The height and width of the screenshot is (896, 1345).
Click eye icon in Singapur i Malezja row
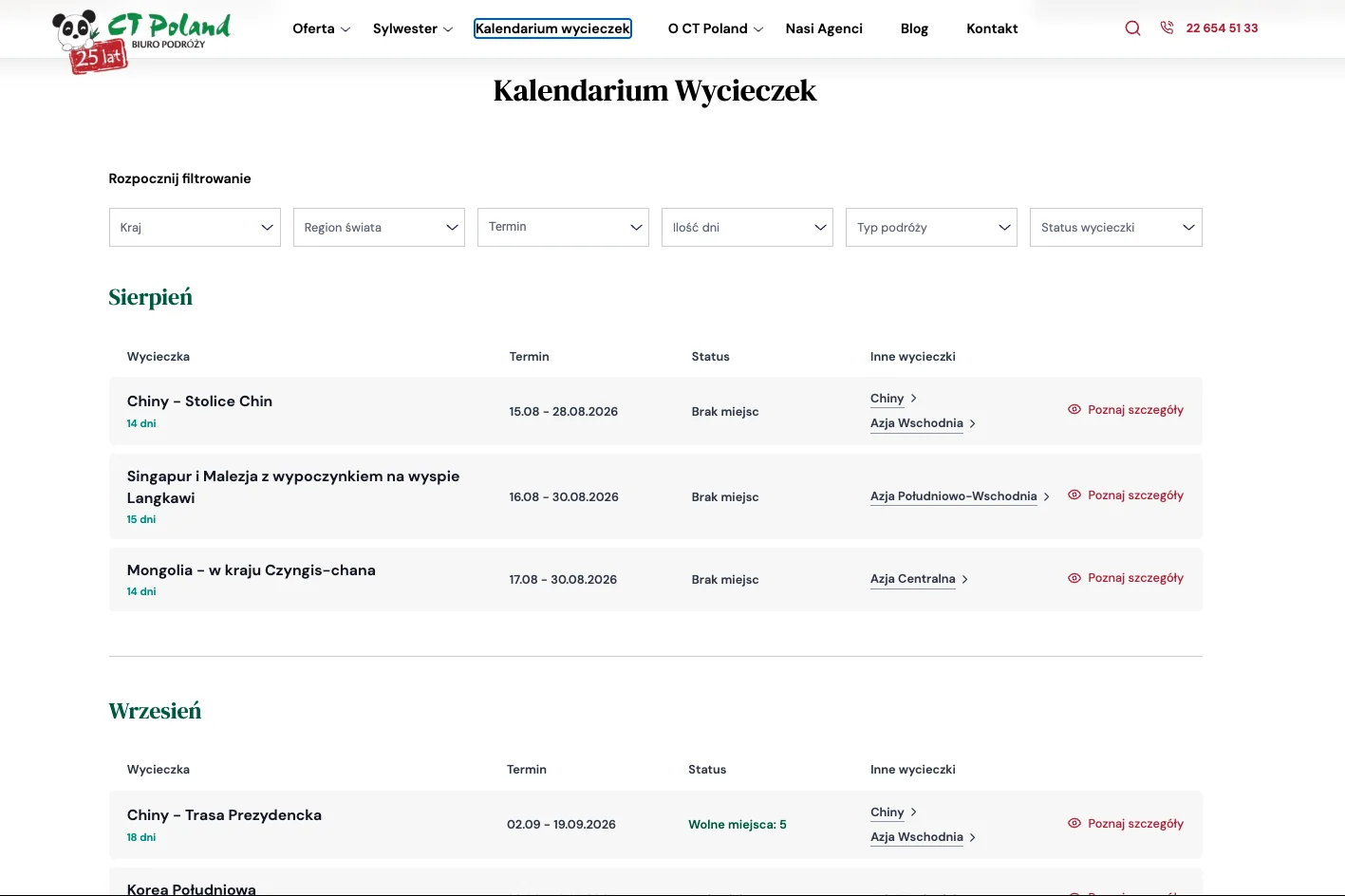point(1074,495)
